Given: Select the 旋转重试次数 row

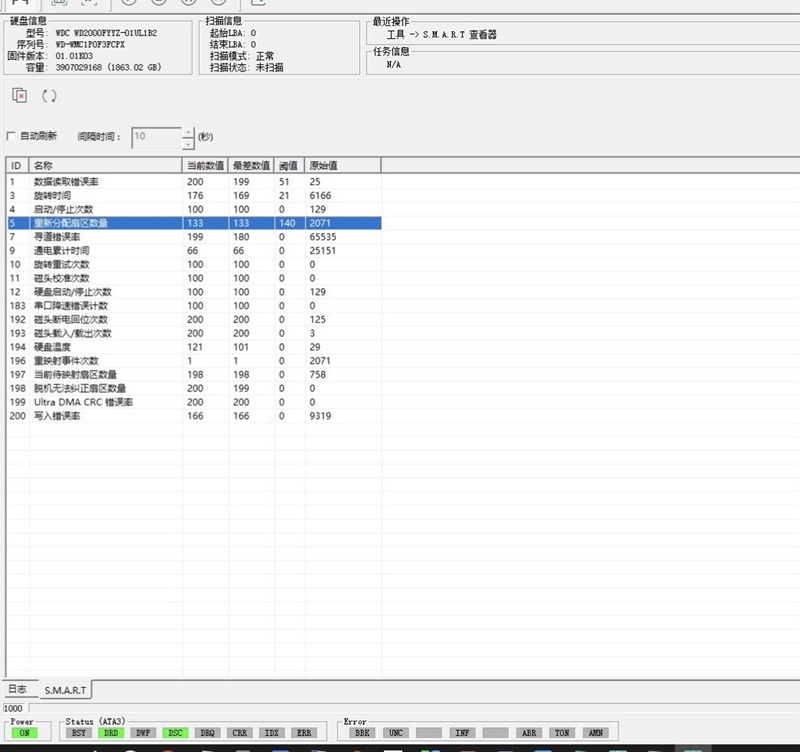Looking at the screenshot, I should [x=194, y=264].
